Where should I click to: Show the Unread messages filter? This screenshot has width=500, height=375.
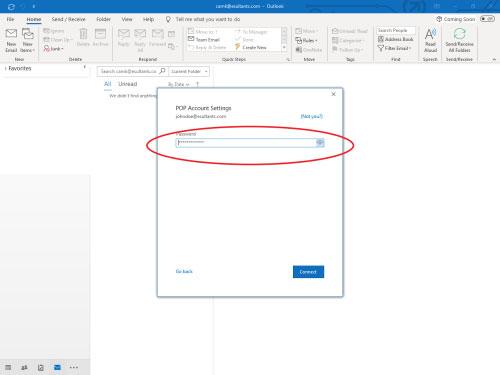(x=128, y=84)
